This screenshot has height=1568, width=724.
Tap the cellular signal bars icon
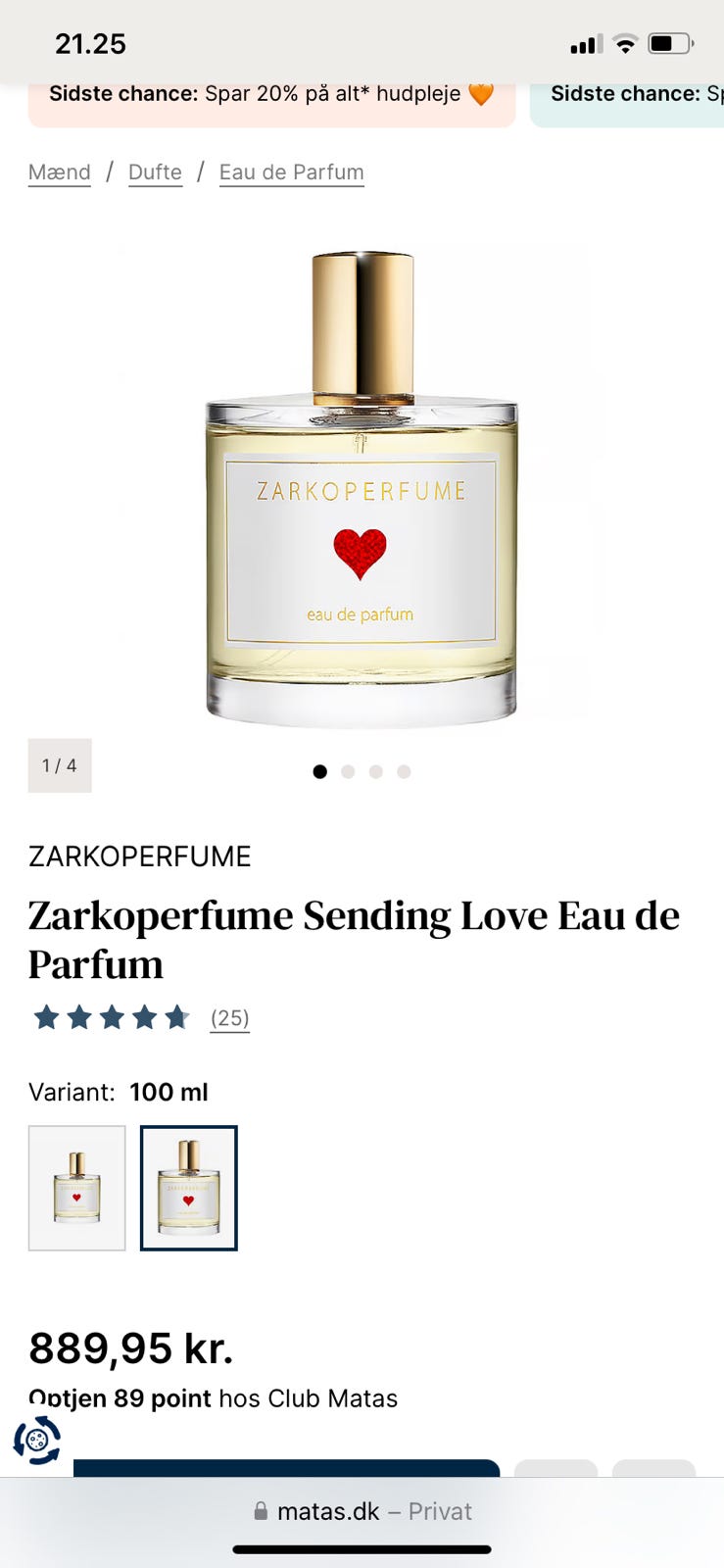tap(587, 44)
